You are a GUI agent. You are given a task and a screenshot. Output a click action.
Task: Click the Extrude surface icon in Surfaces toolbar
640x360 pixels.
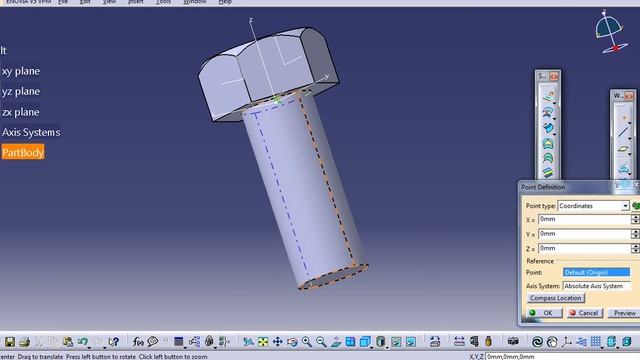(548, 96)
